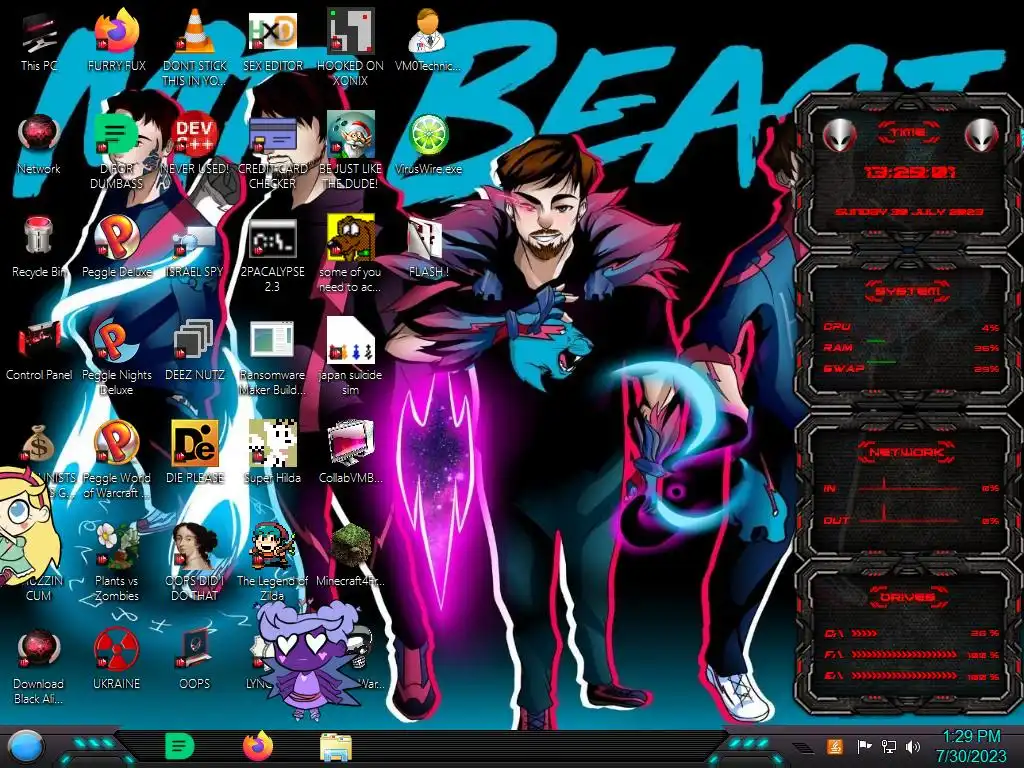The width and height of the screenshot is (1024, 768).
Task: Open the Recycle Bin
Action: click(x=39, y=247)
